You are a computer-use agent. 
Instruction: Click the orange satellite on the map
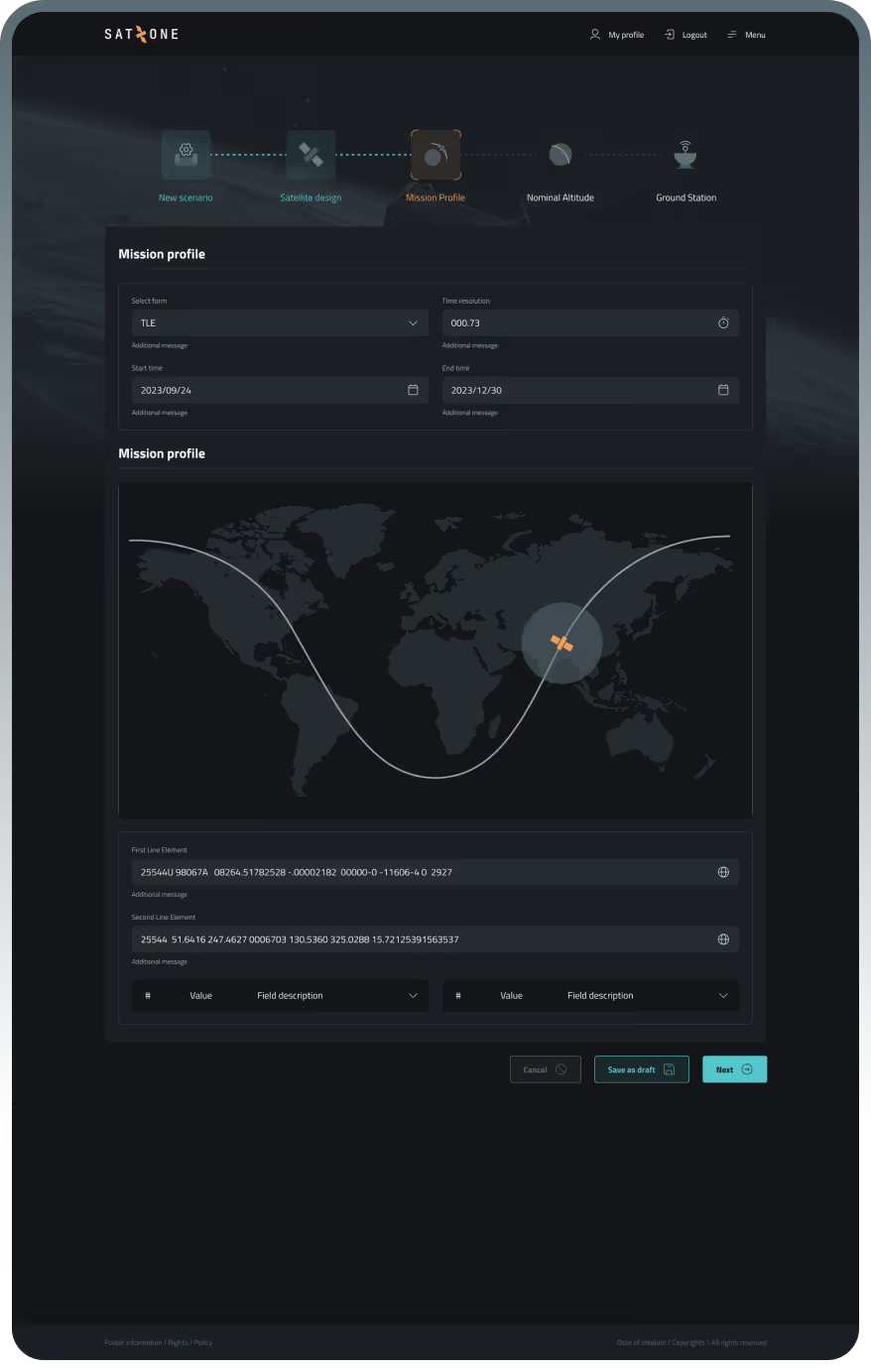click(x=561, y=643)
